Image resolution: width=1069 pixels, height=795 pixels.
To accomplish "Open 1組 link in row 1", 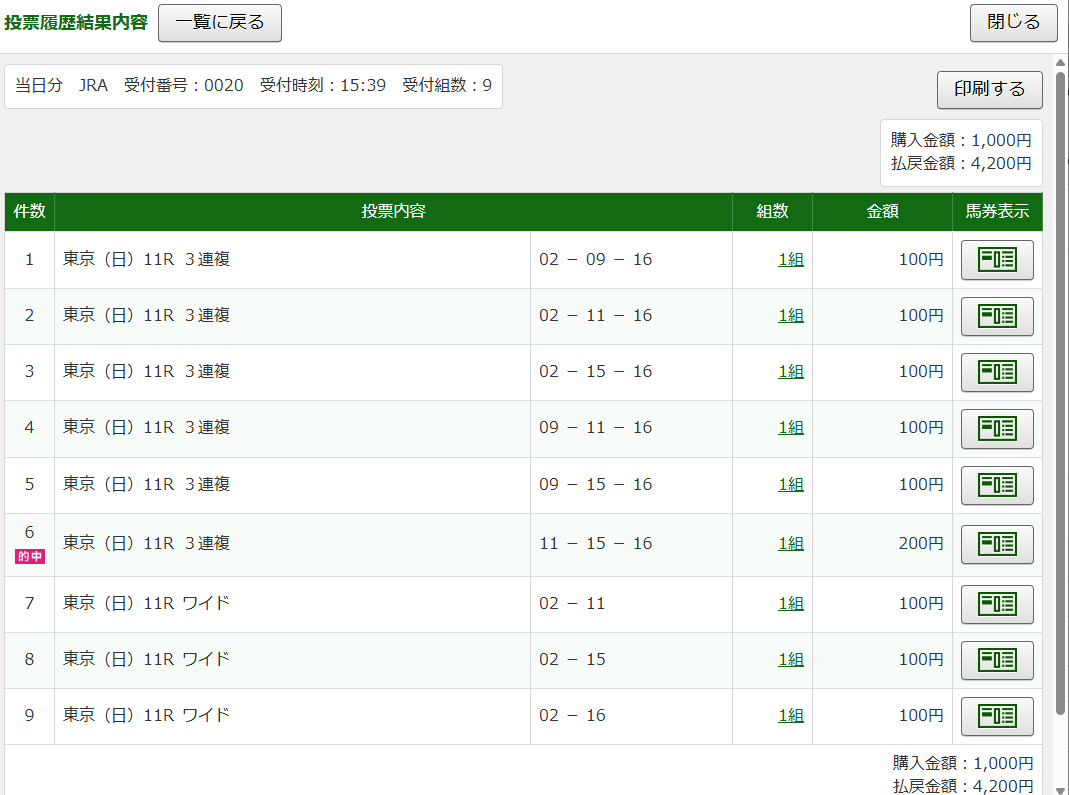I will [x=791, y=260].
